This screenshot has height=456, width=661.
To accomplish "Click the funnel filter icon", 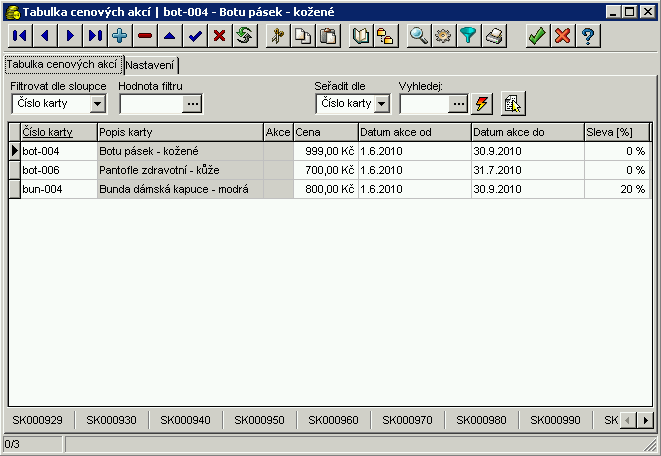I will coord(468,36).
